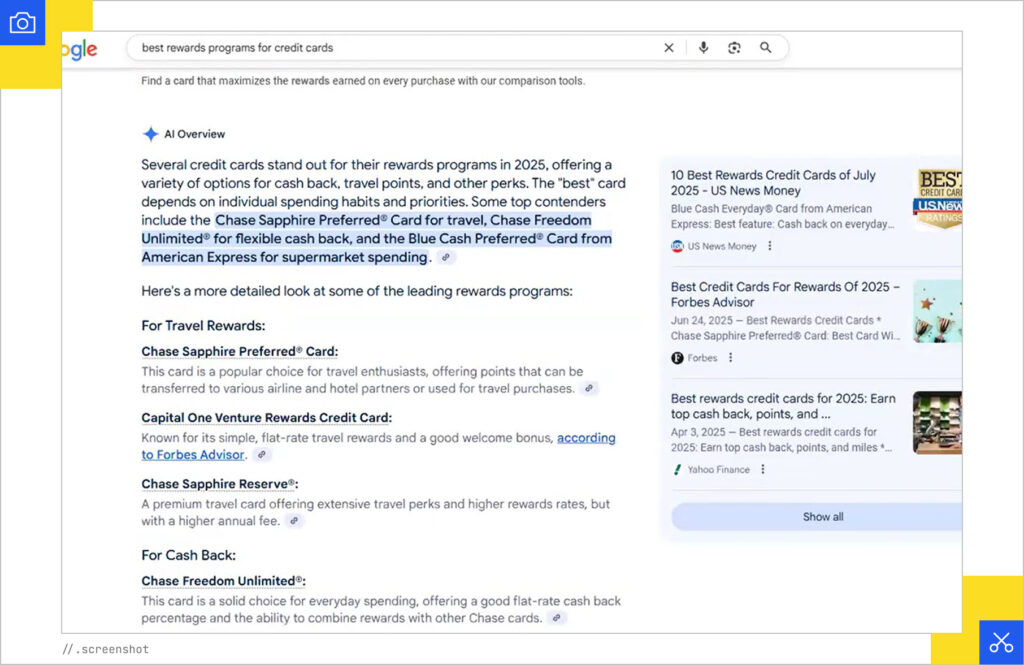Screen dimensions: 1024x665
Task: Clear the search query with the X
Action: [x=669, y=47]
